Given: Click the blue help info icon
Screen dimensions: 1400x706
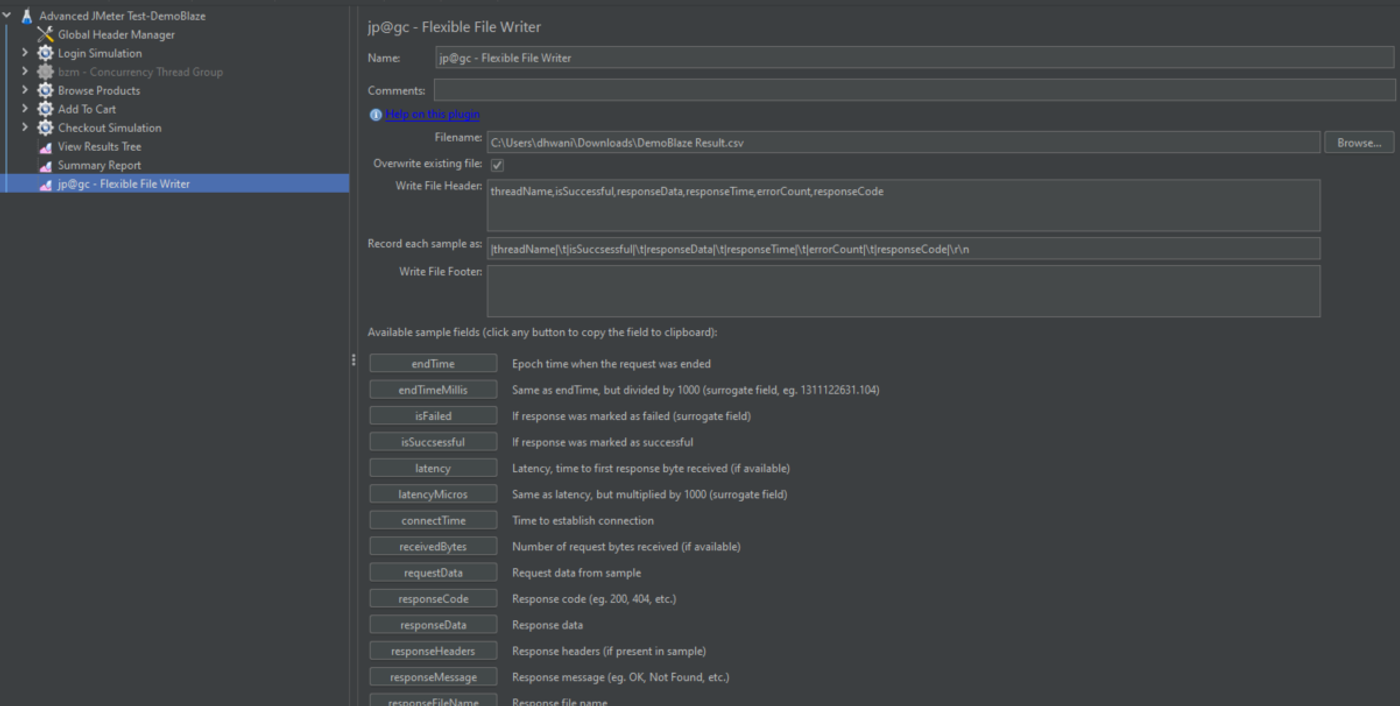Looking at the screenshot, I should click(x=375, y=115).
